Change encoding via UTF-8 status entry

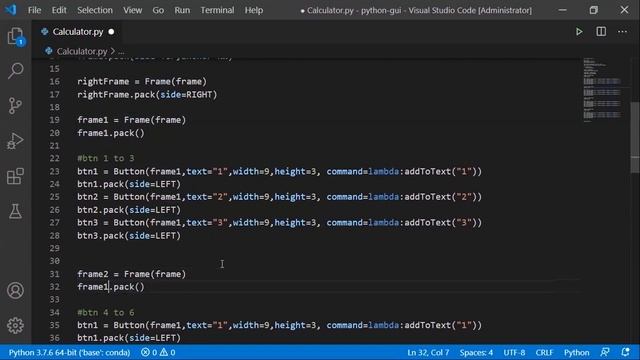tap(514, 352)
